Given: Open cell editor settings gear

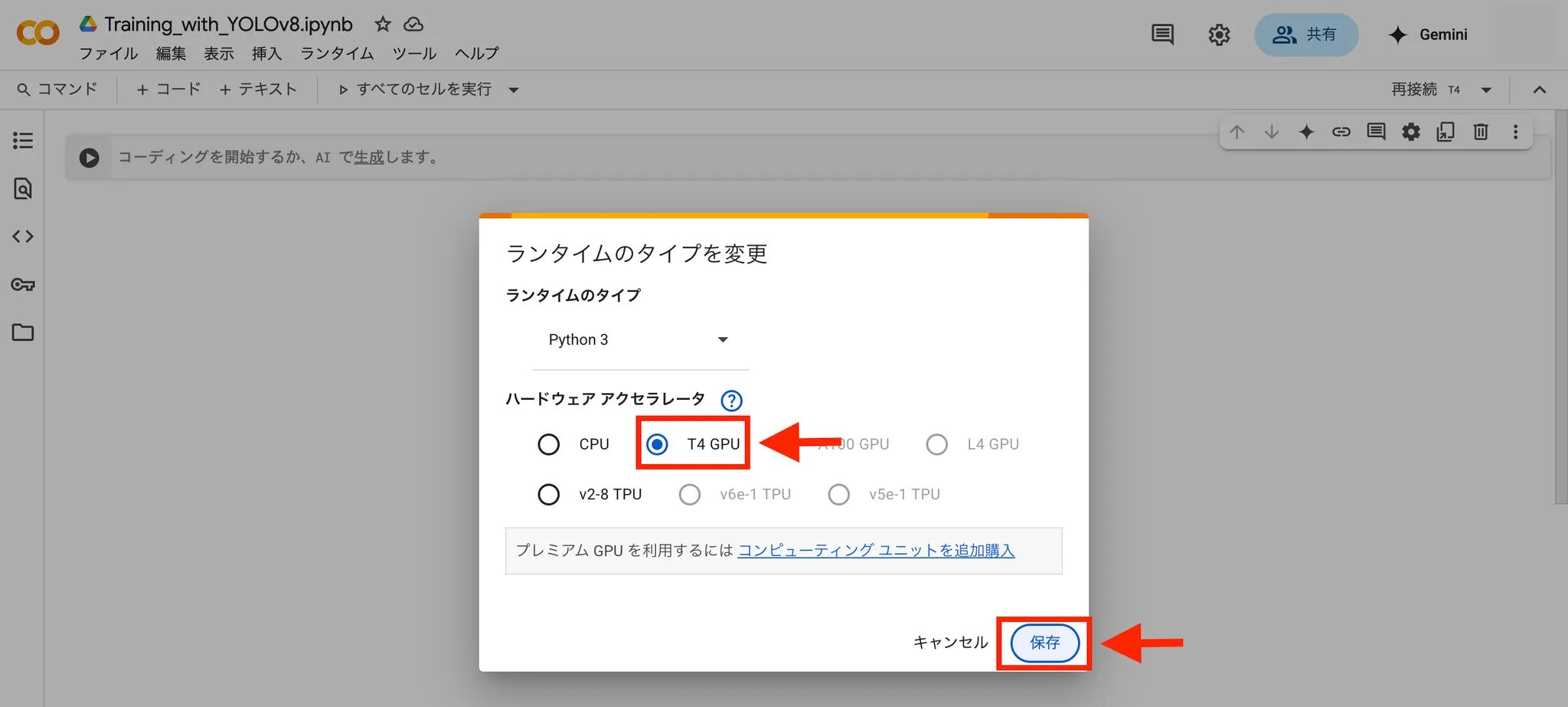Looking at the screenshot, I should [x=1411, y=132].
